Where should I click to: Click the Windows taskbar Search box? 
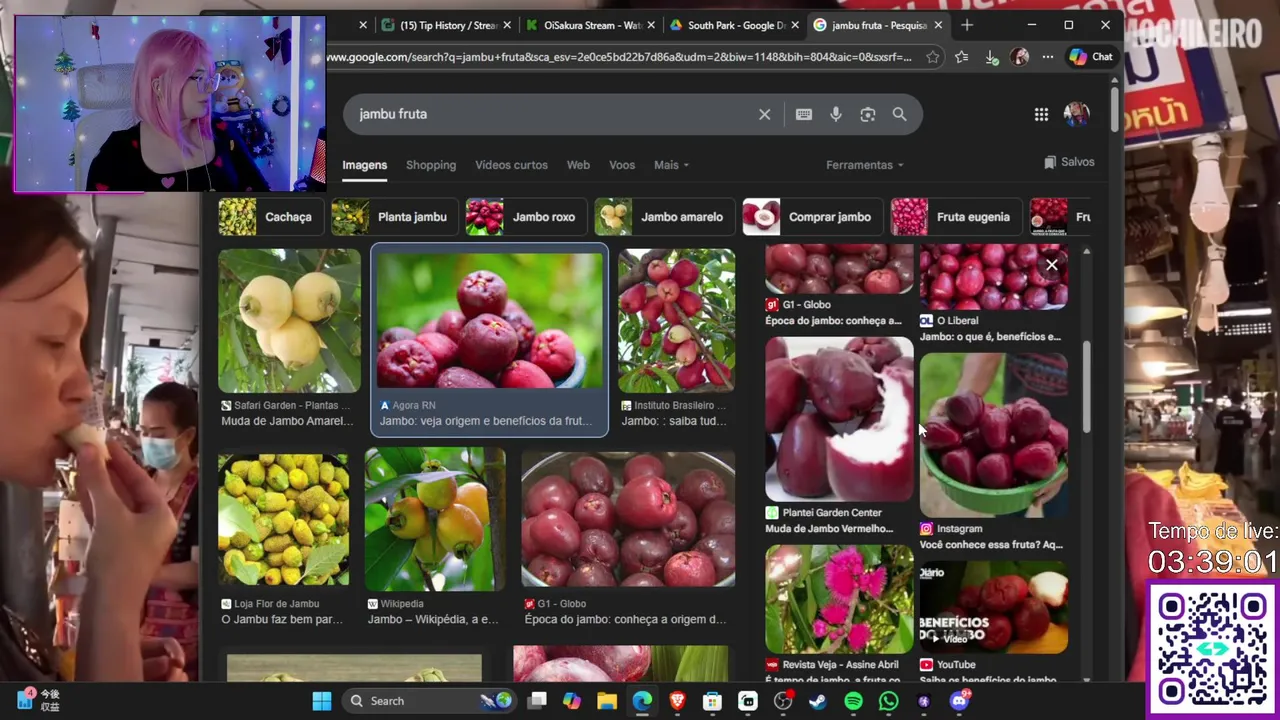point(430,701)
